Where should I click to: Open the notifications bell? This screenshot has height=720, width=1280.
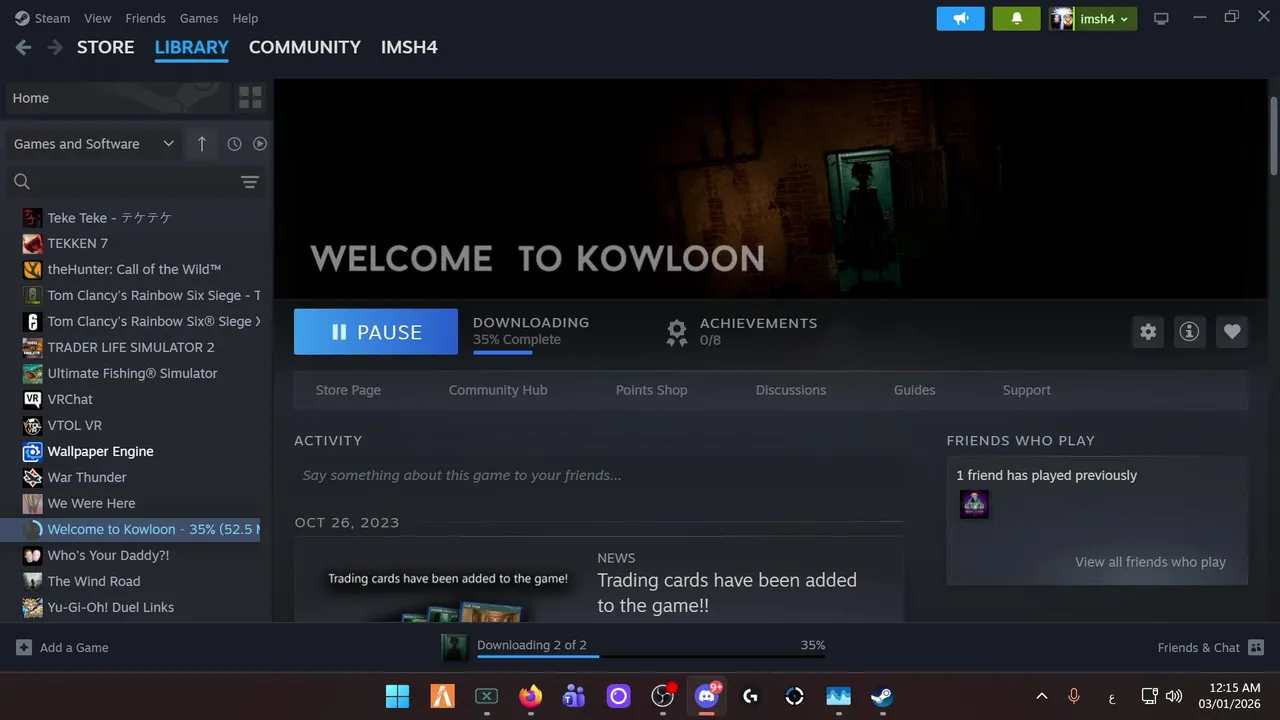[1017, 18]
